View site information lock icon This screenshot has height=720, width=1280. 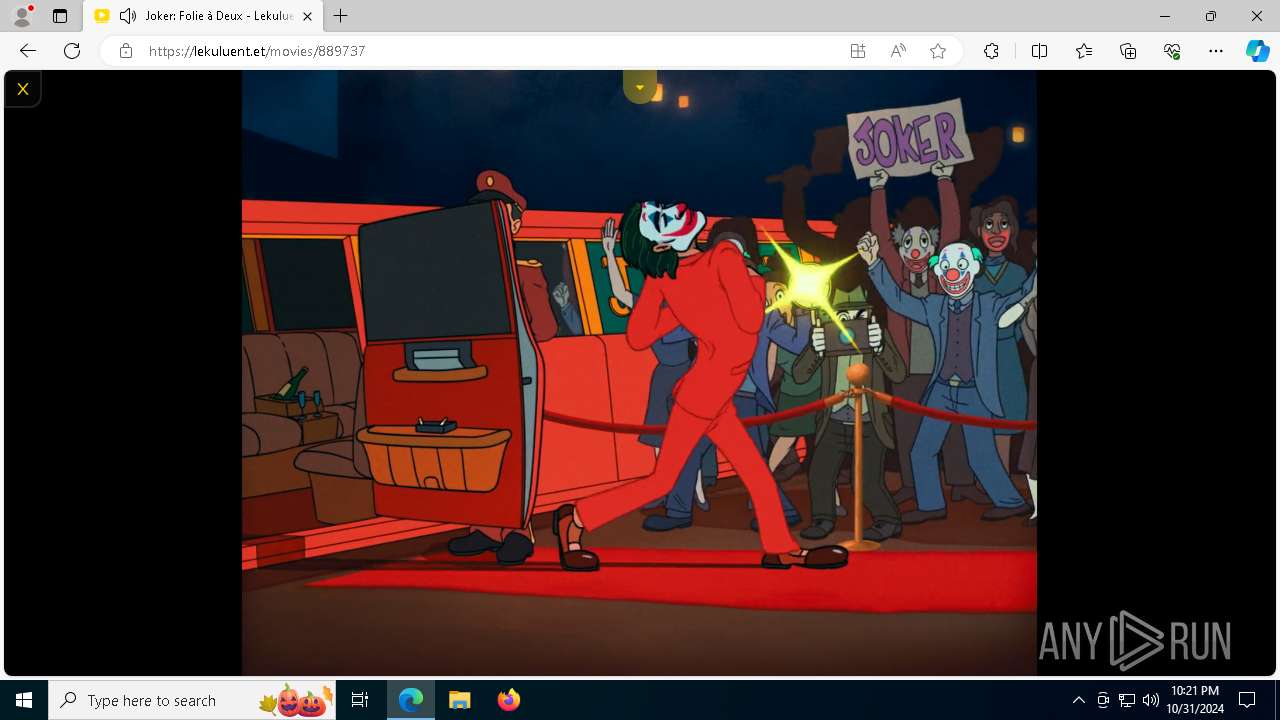[126, 51]
